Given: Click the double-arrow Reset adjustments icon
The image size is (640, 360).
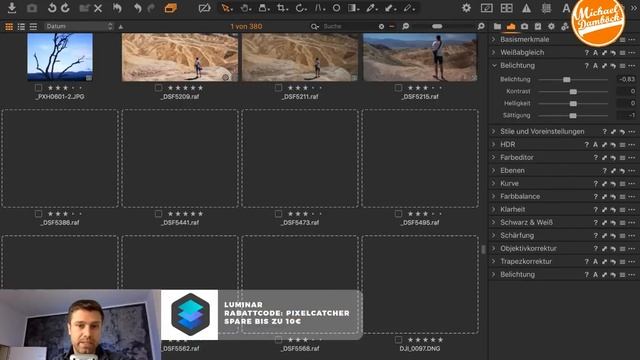Looking at the screenshot, I should pyautogui.click(x=117, y=8).
